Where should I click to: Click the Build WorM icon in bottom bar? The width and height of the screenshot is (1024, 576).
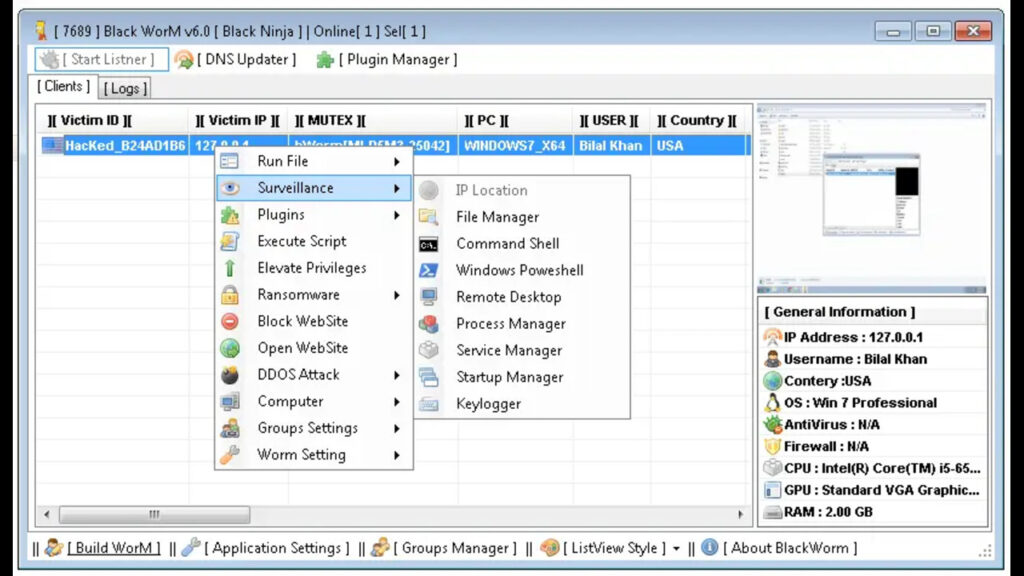54,547
